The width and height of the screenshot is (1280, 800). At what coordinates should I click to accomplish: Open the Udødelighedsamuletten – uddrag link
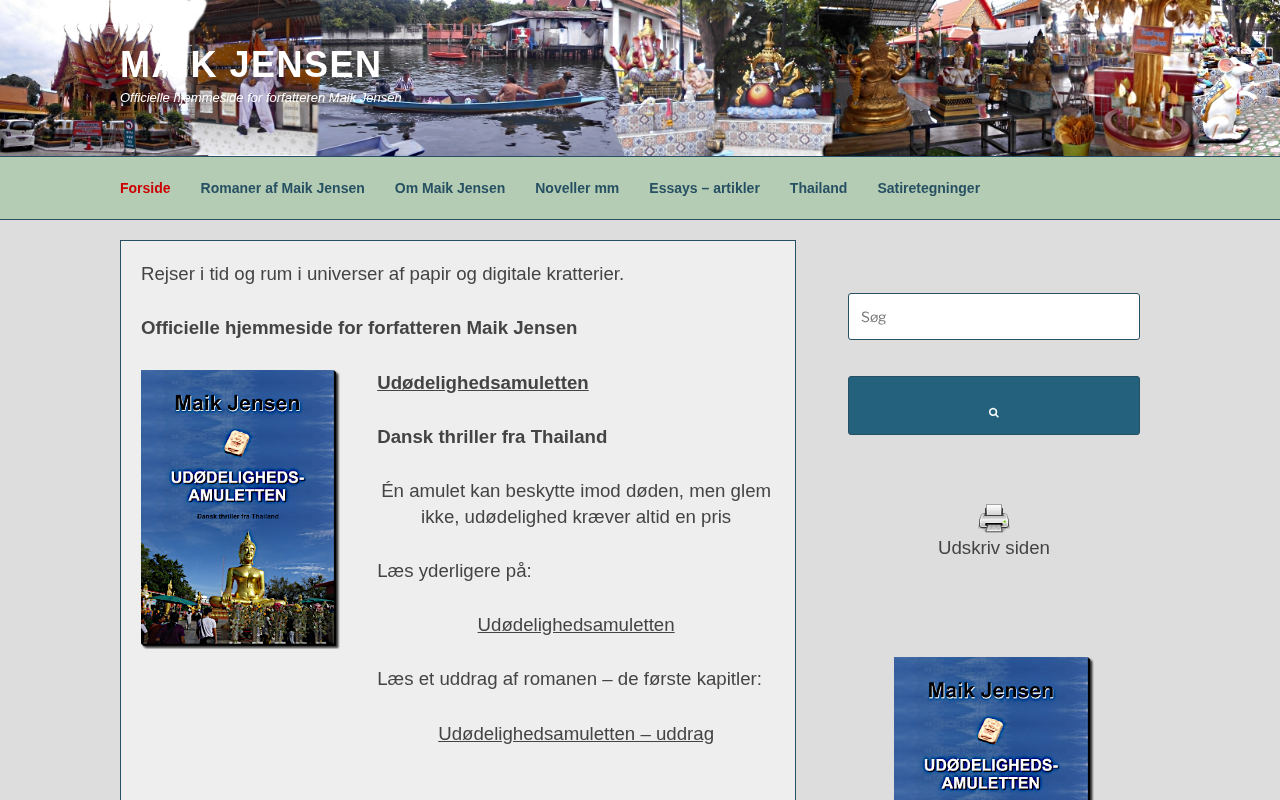click(576, 734)
